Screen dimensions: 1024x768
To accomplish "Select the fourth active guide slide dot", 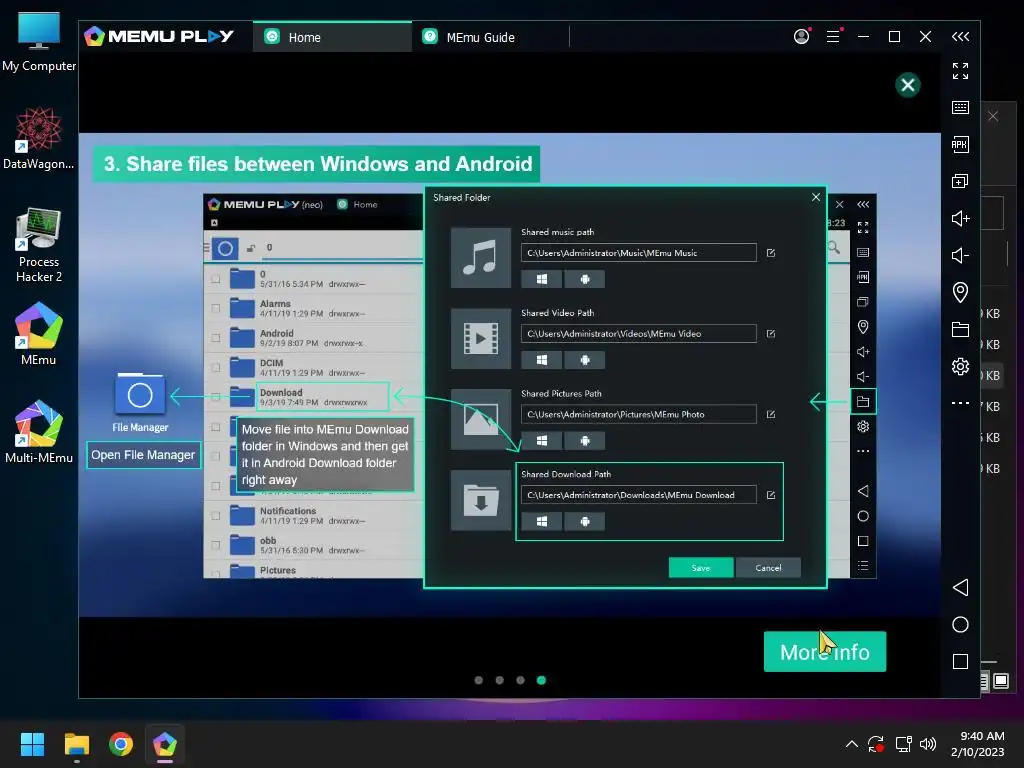I will click(541, 680).
